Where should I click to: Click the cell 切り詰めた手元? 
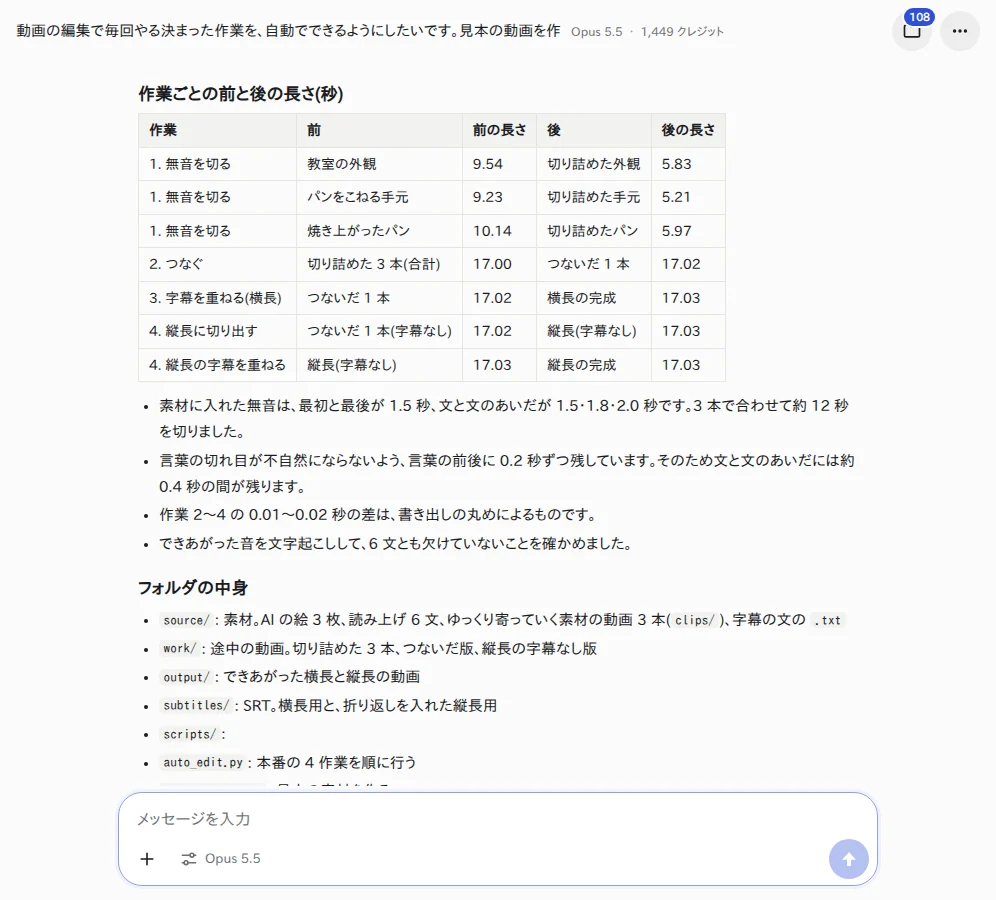593,197
